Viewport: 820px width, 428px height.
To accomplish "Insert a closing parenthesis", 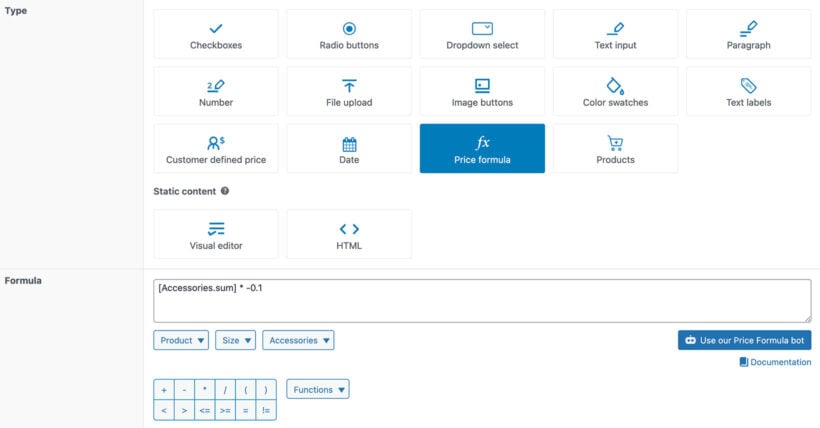I will [266, 390].
